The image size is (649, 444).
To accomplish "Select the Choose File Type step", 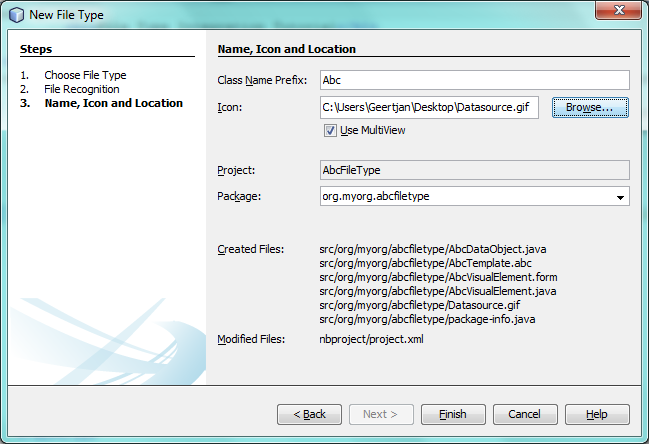I will pyautogui.click(x=85, y=75).
